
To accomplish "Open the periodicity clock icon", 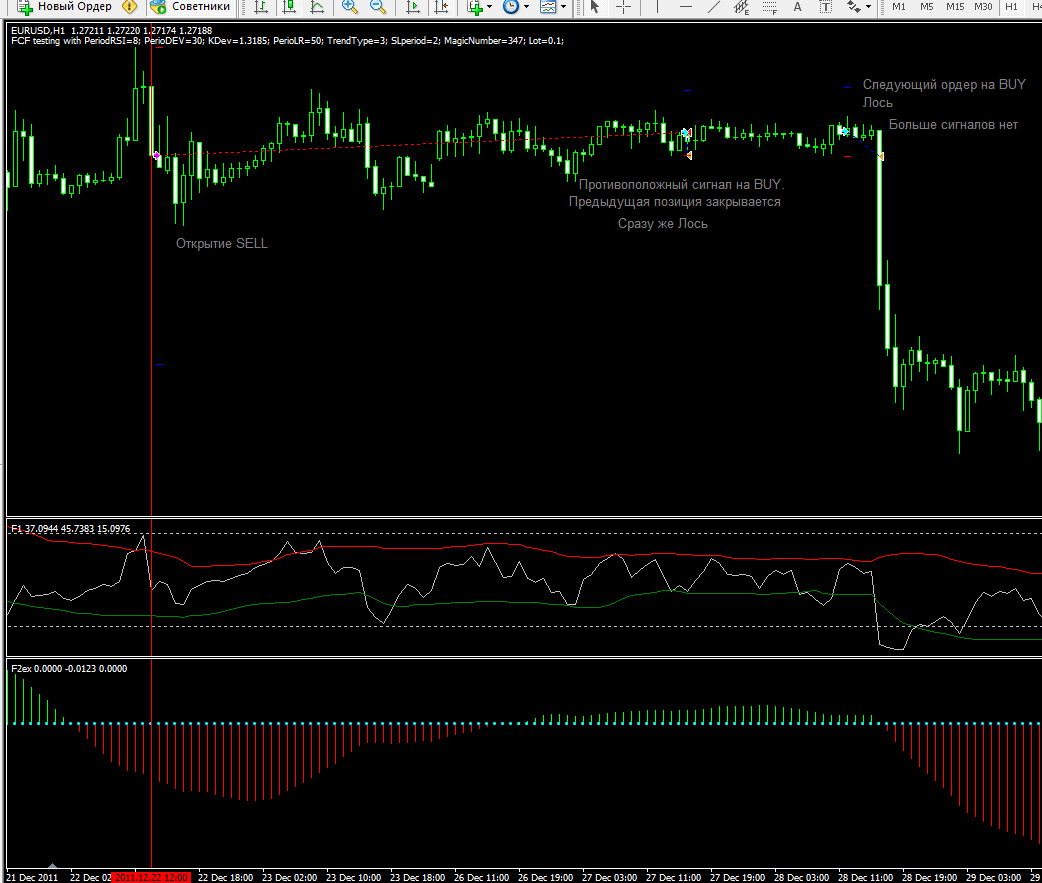I will coord(511,7).
